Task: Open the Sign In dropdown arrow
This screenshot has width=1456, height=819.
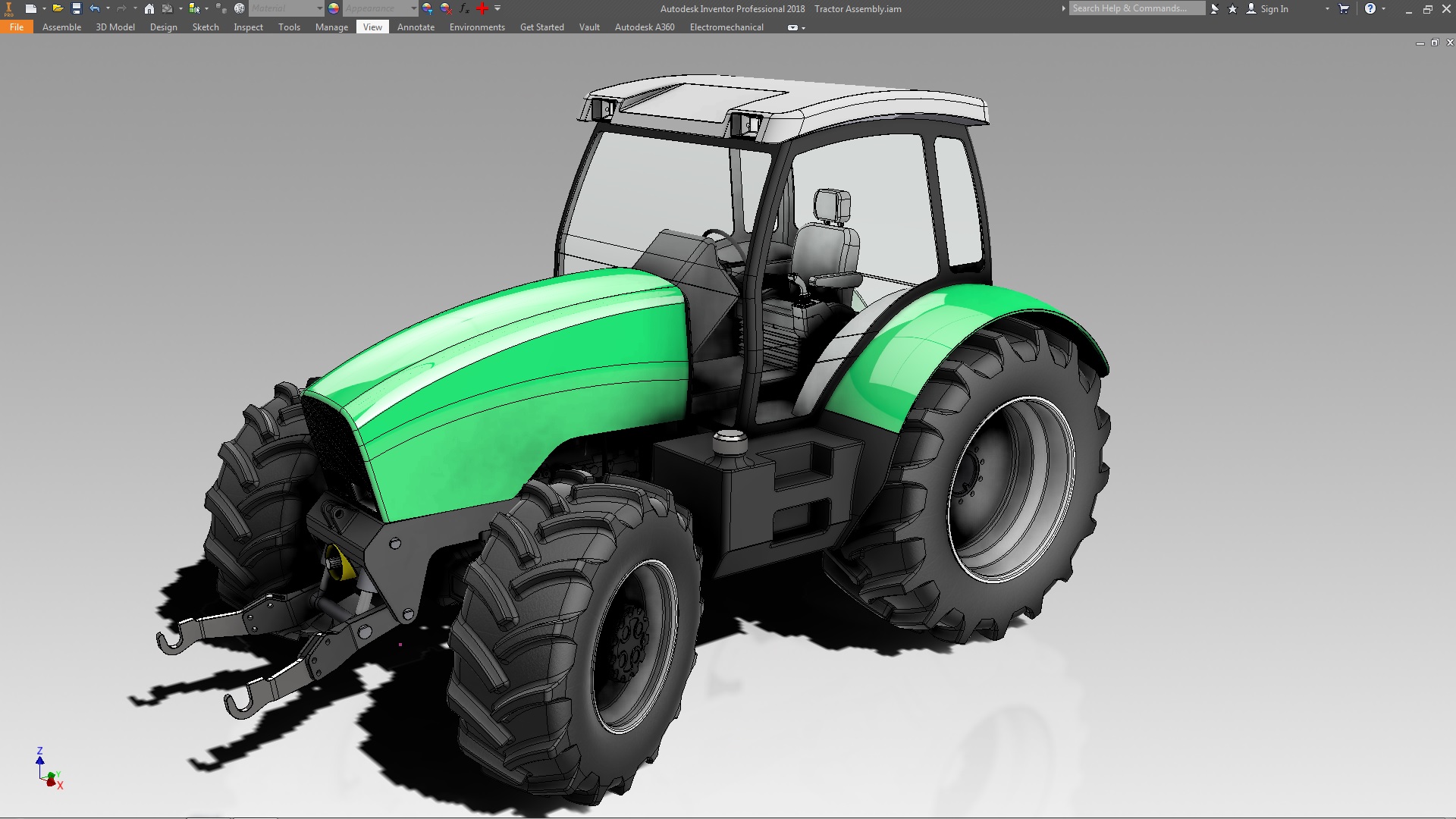Action: pos(1327,8)
